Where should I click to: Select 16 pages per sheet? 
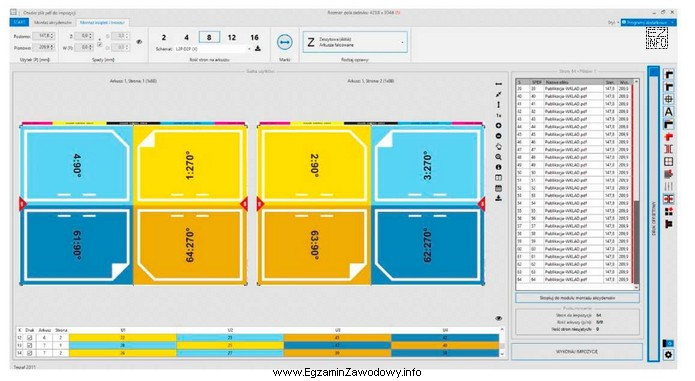254,37
